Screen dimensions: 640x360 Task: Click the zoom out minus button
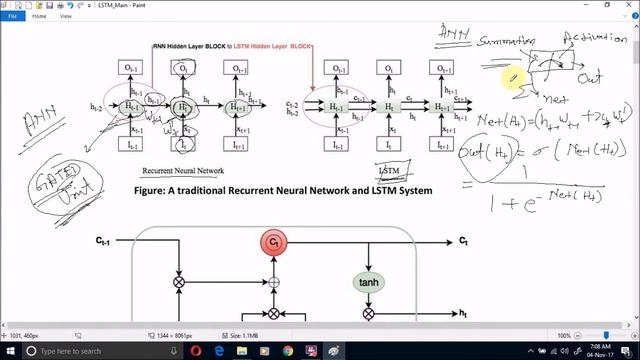tap(578, 336)
